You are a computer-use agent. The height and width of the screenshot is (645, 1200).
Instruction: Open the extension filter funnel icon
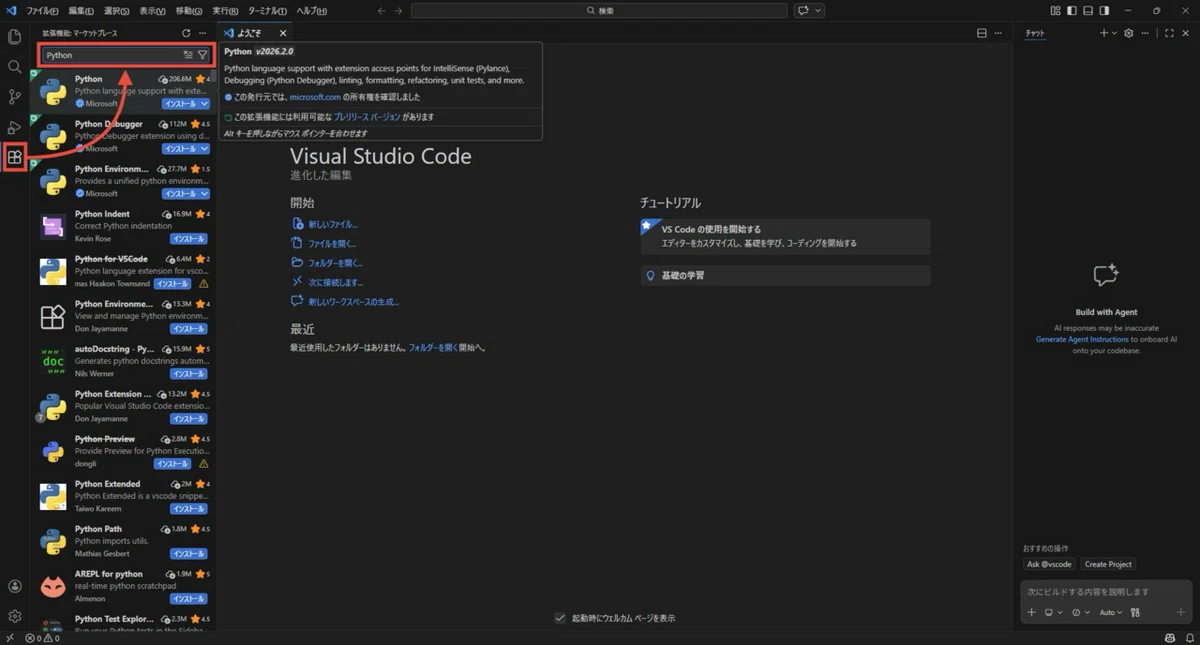tap(202, 55)
